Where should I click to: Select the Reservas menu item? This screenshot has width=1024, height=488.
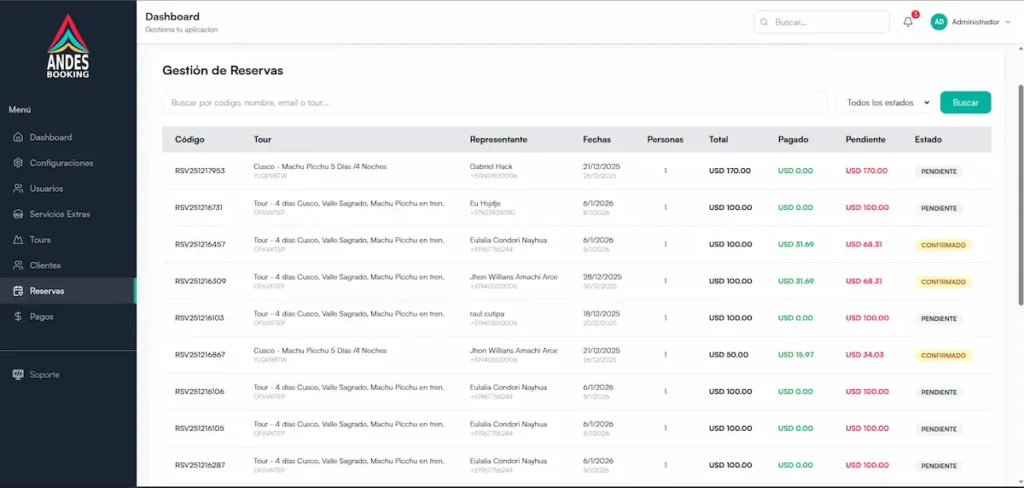tap(47, 291)
